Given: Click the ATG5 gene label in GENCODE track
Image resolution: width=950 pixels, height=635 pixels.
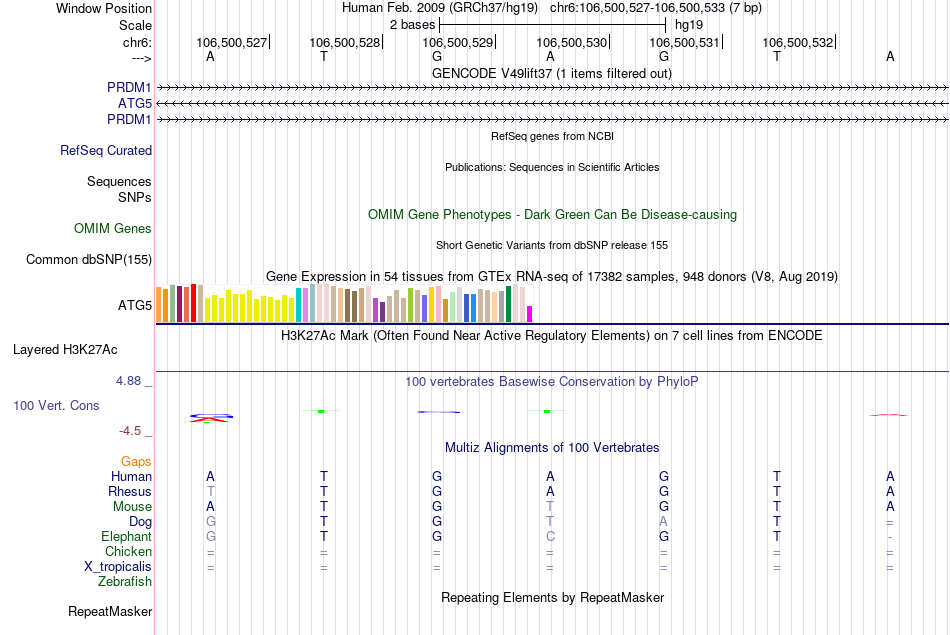Looking at the screenshot, I should [135, 104].
